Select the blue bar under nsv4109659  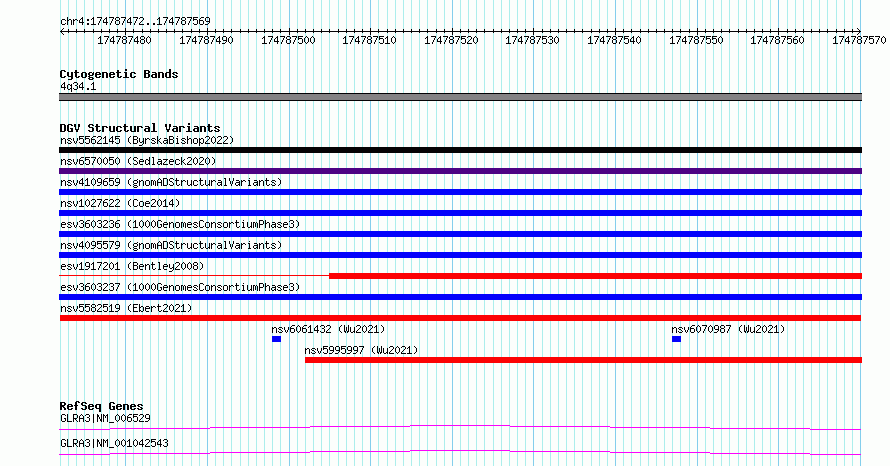(460, 192)
